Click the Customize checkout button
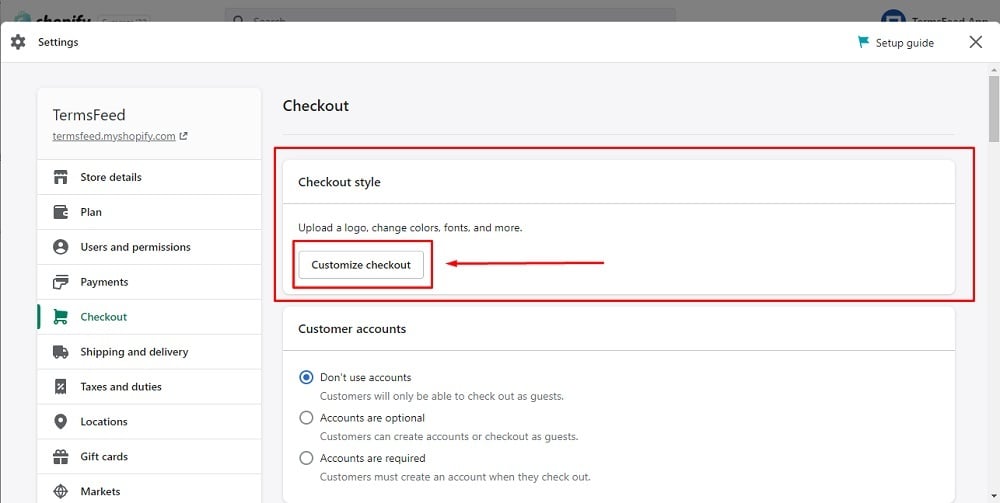Image resolution: width=1000 pixels, height=503 pixels. [361, 265]
